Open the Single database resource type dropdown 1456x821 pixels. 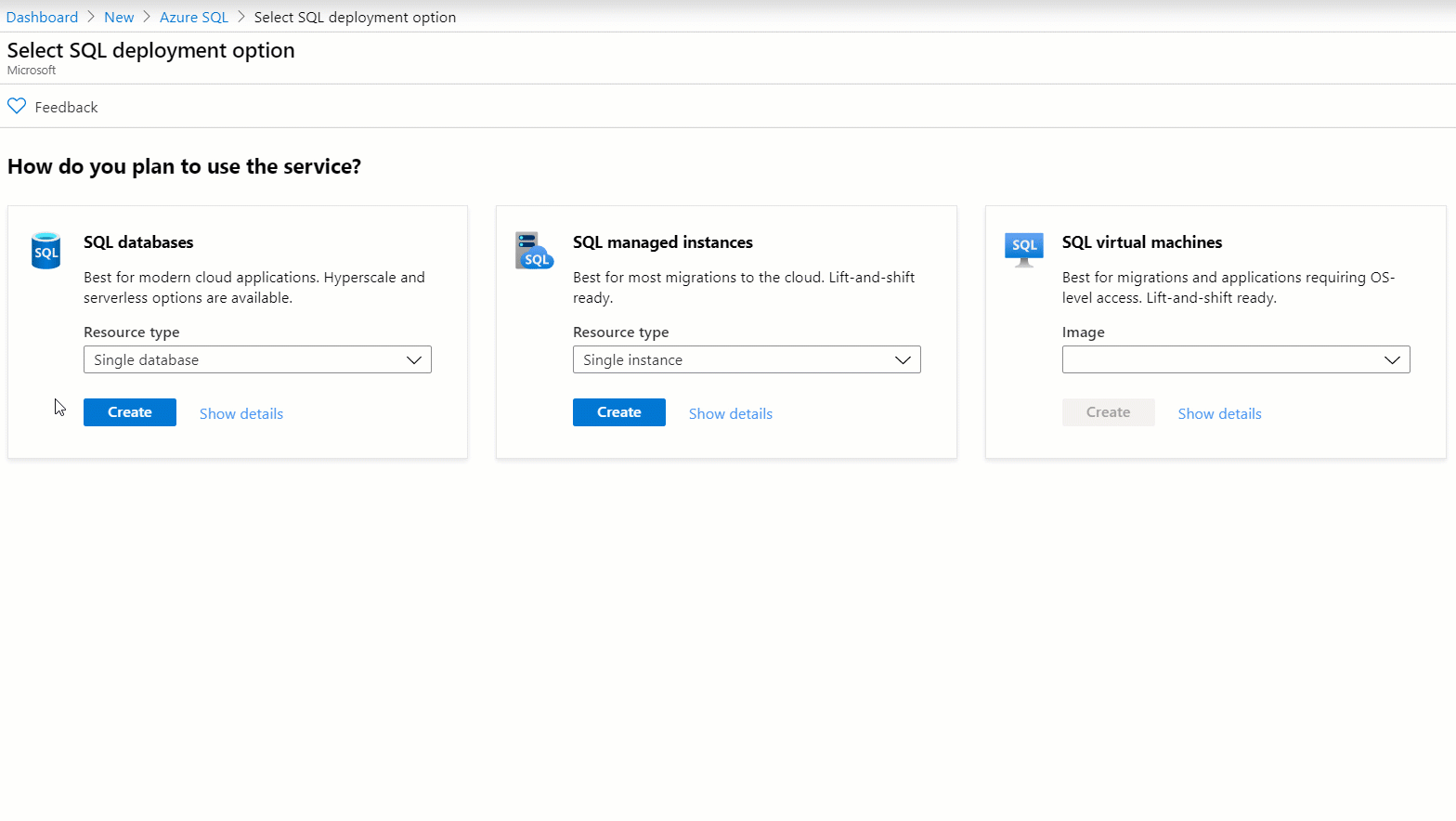click(257, 359)
